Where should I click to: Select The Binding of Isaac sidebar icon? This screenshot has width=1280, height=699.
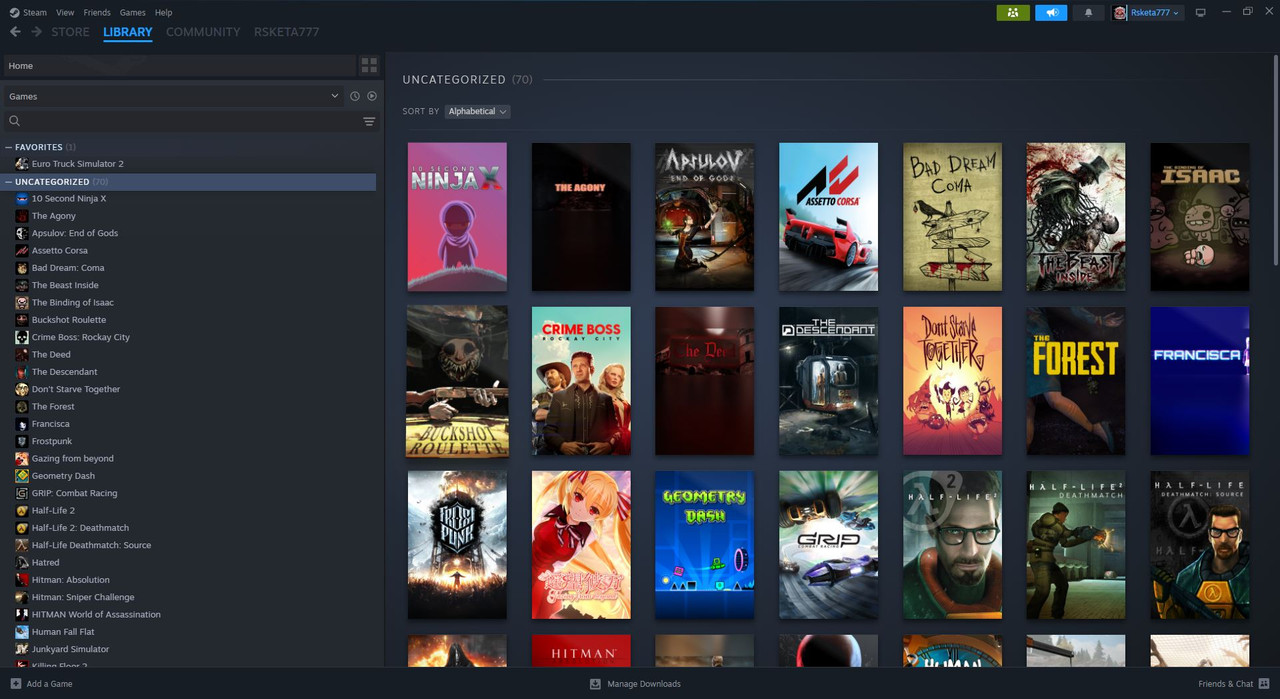tap(22, 303)
